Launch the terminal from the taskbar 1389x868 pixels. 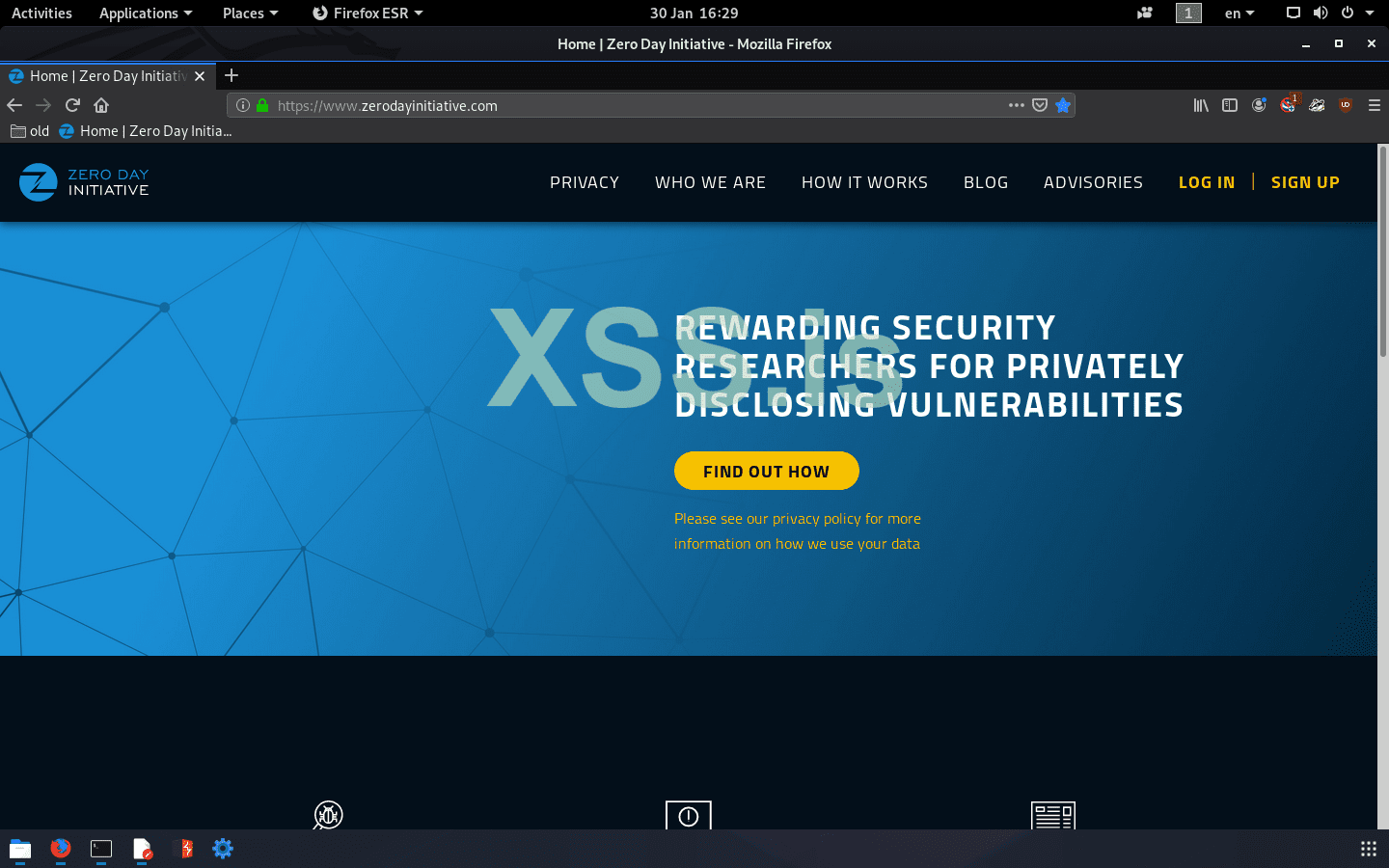click(x=101, y=849)
